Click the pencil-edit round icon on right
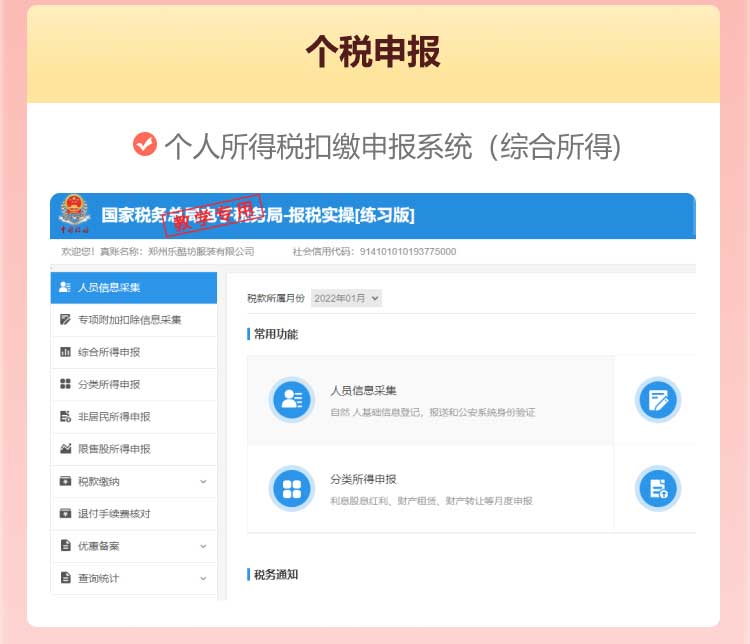This screenshot has height=644, width=750. 658,400
